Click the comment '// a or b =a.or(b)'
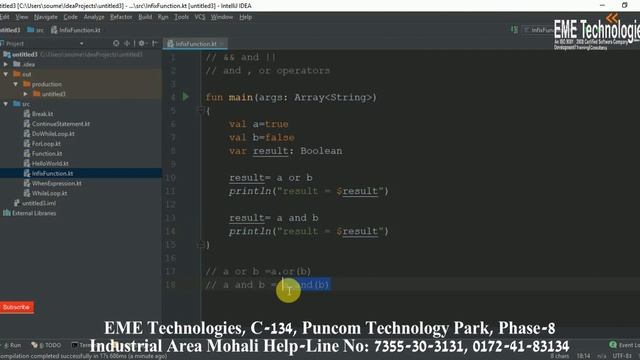Viewport: 640px width, 360px height. (x=258, y=271)
